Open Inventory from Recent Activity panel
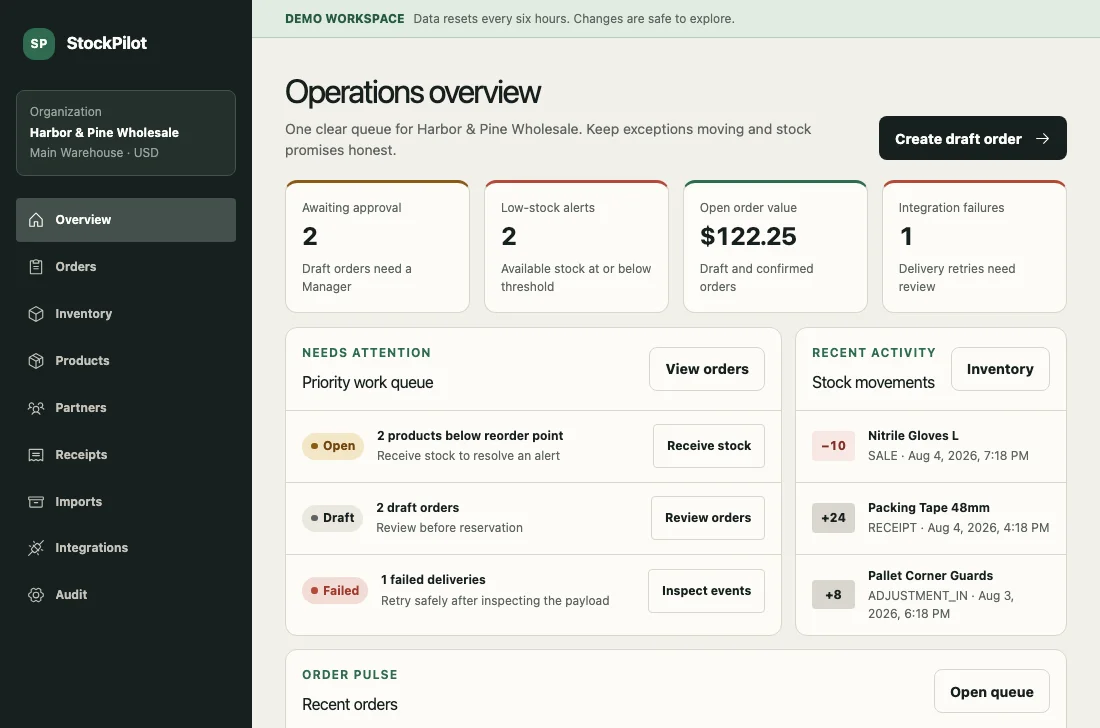 [x=1000, y=369]
